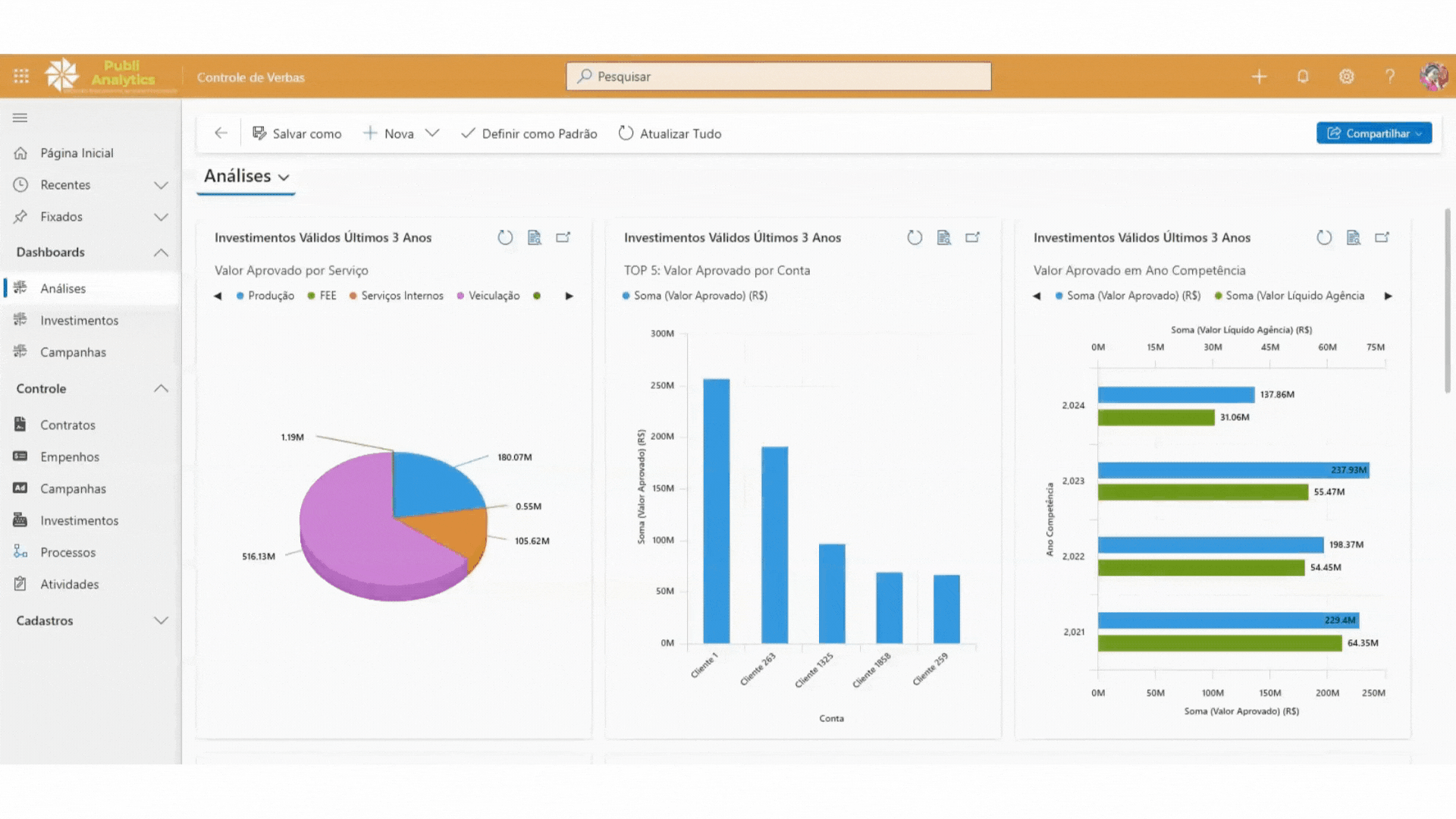Refresh the Ano Competência chart
1456x819 pixels.
click(1324, 237)
